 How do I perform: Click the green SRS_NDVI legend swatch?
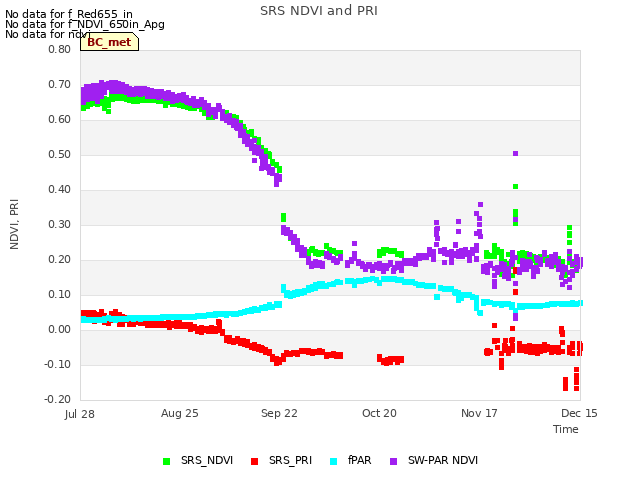click(167, 461)
